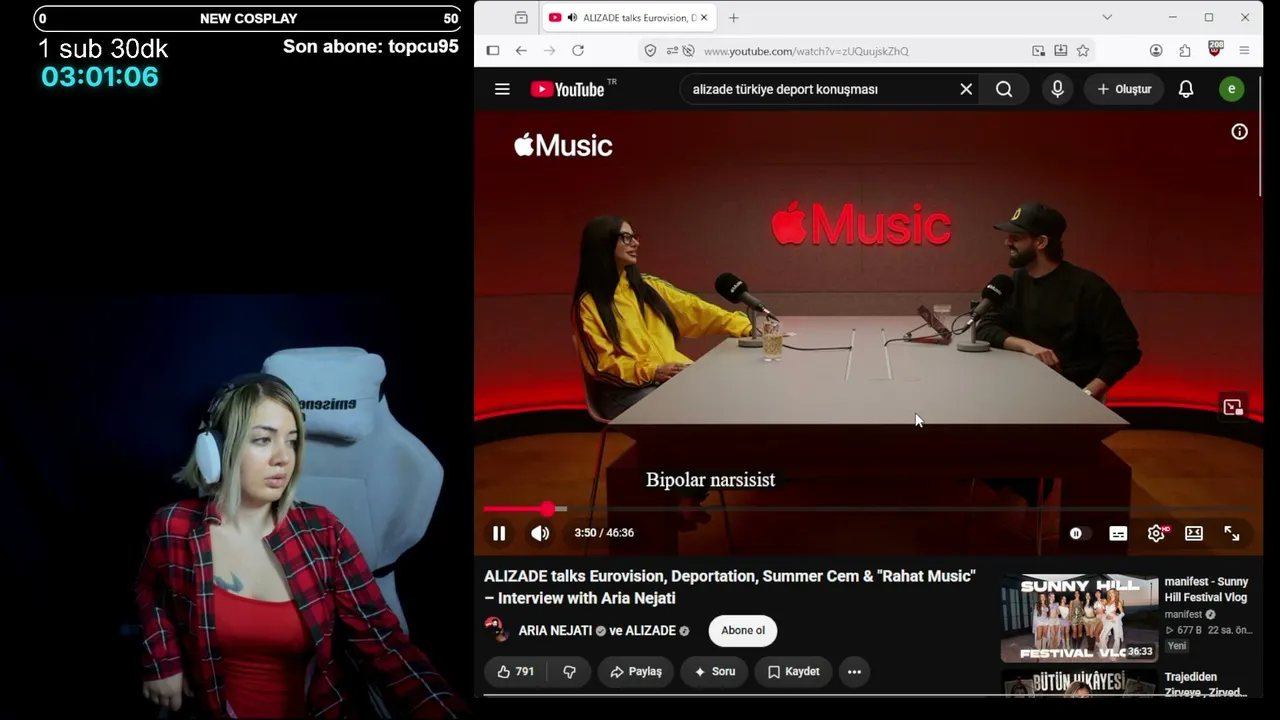Screen dimensions: 1280x720
Task: Like the video with 791 likes
Action: (516, 672)
